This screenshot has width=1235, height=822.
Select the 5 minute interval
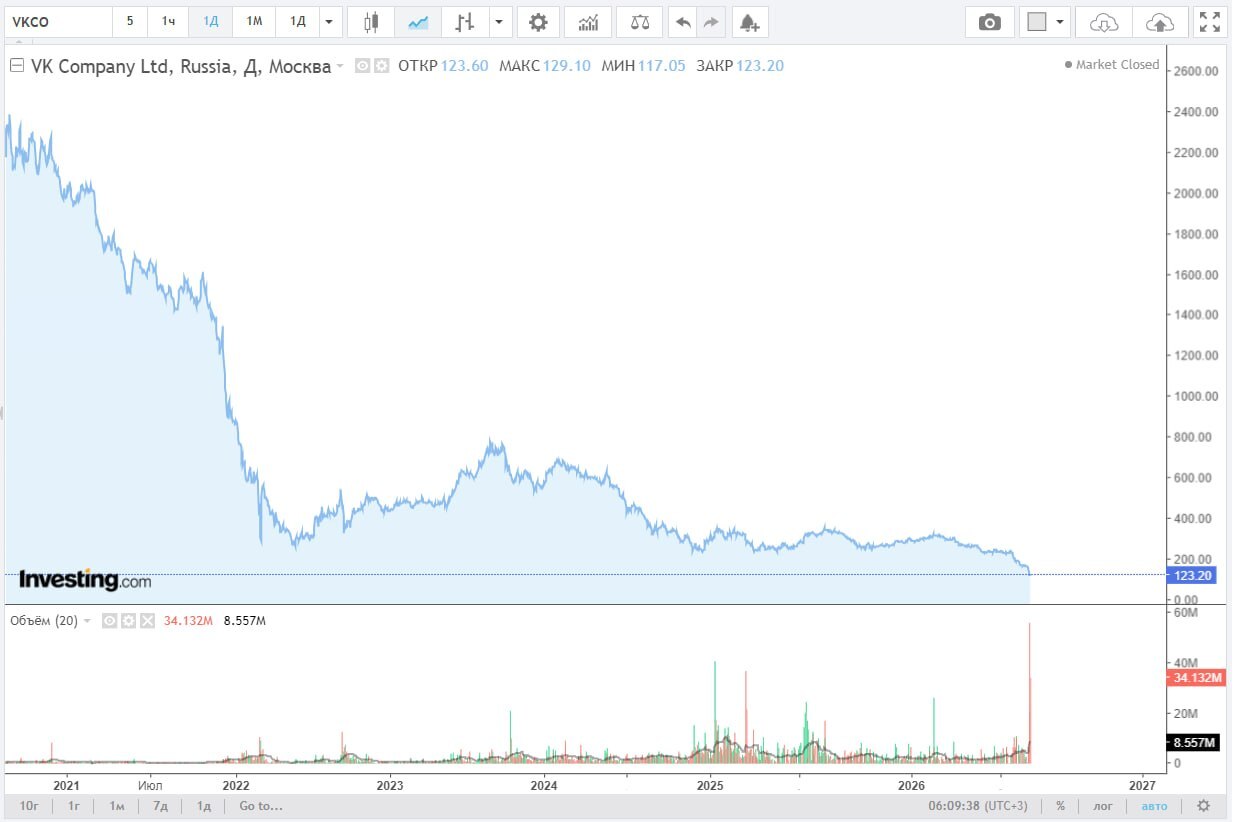pyautogui.click(x=129, y=21)
